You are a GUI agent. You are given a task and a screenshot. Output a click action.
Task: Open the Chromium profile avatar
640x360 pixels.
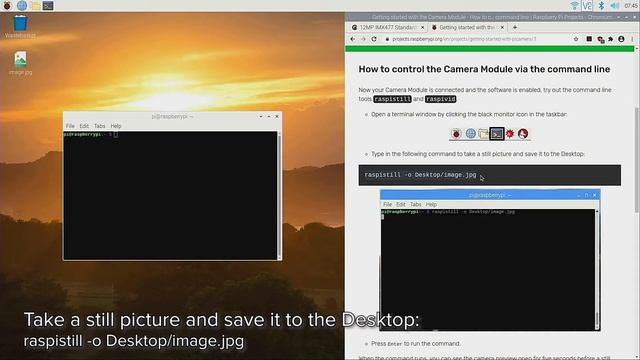621,39
